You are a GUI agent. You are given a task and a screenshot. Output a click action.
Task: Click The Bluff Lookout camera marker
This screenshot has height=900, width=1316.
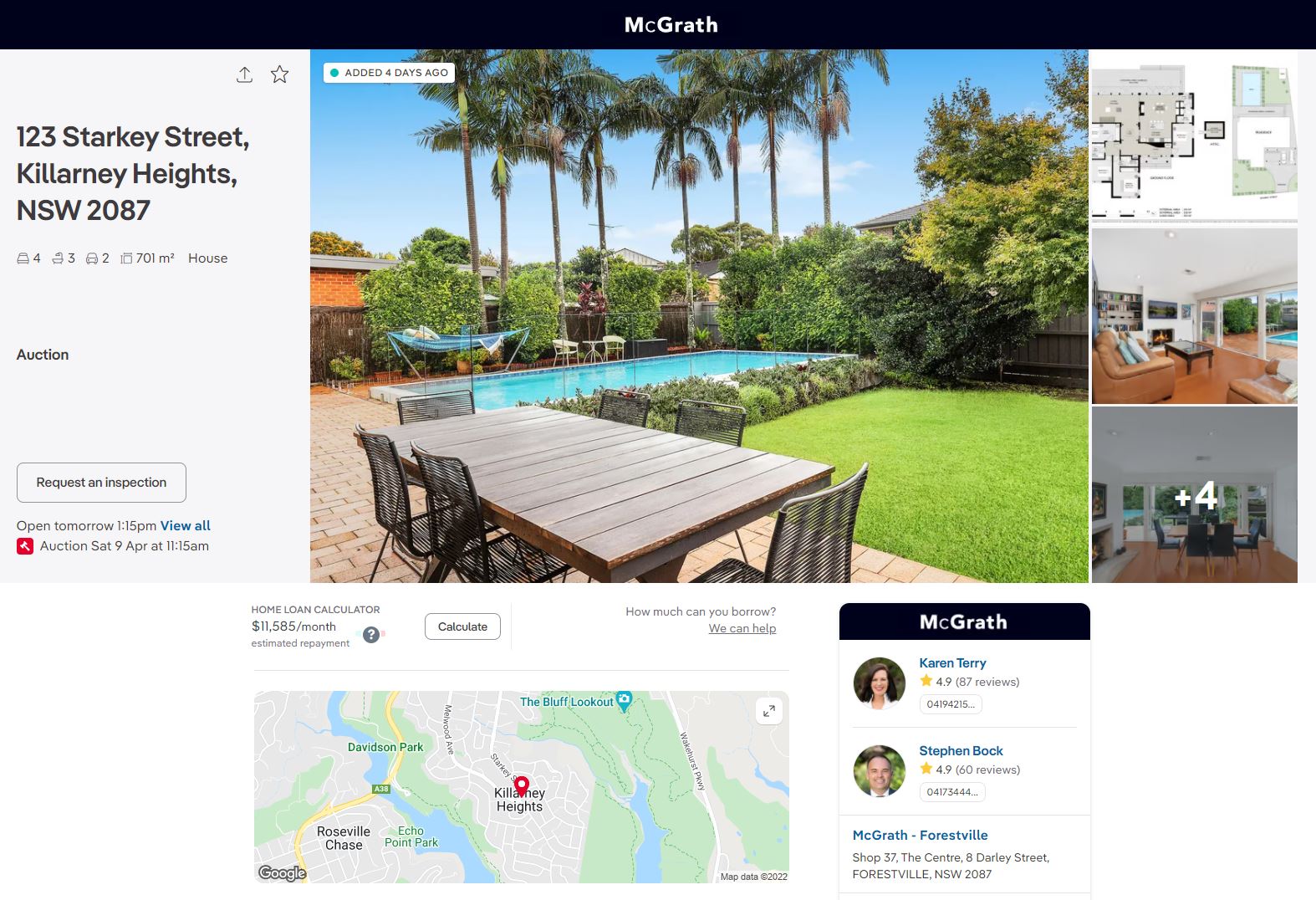(x=624, y=700)
